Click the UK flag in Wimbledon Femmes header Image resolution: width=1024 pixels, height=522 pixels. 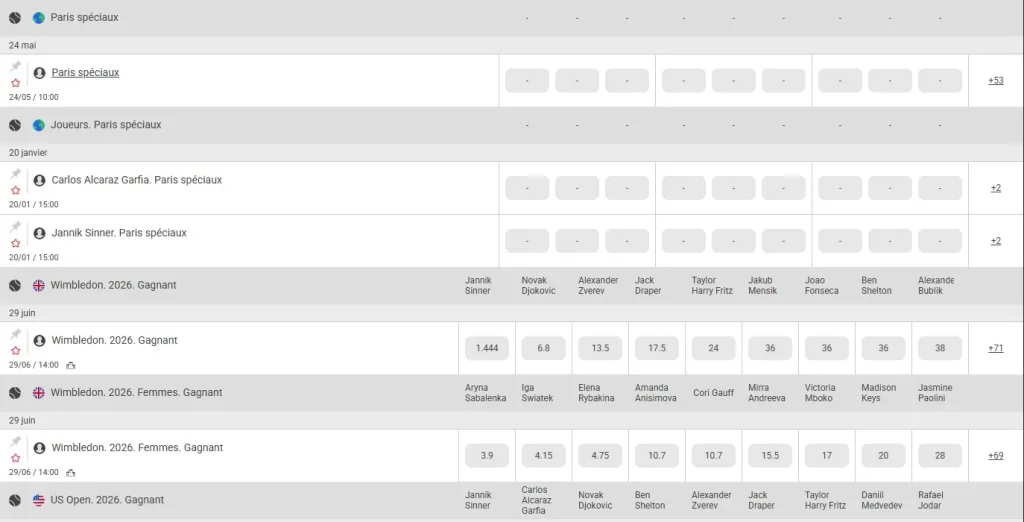pos(39,393)
